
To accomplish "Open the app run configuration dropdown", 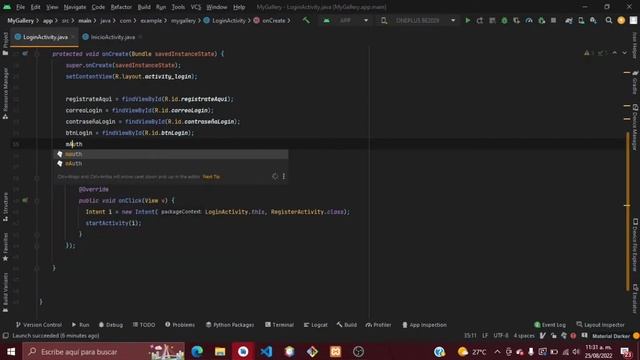I will [346, 20].
